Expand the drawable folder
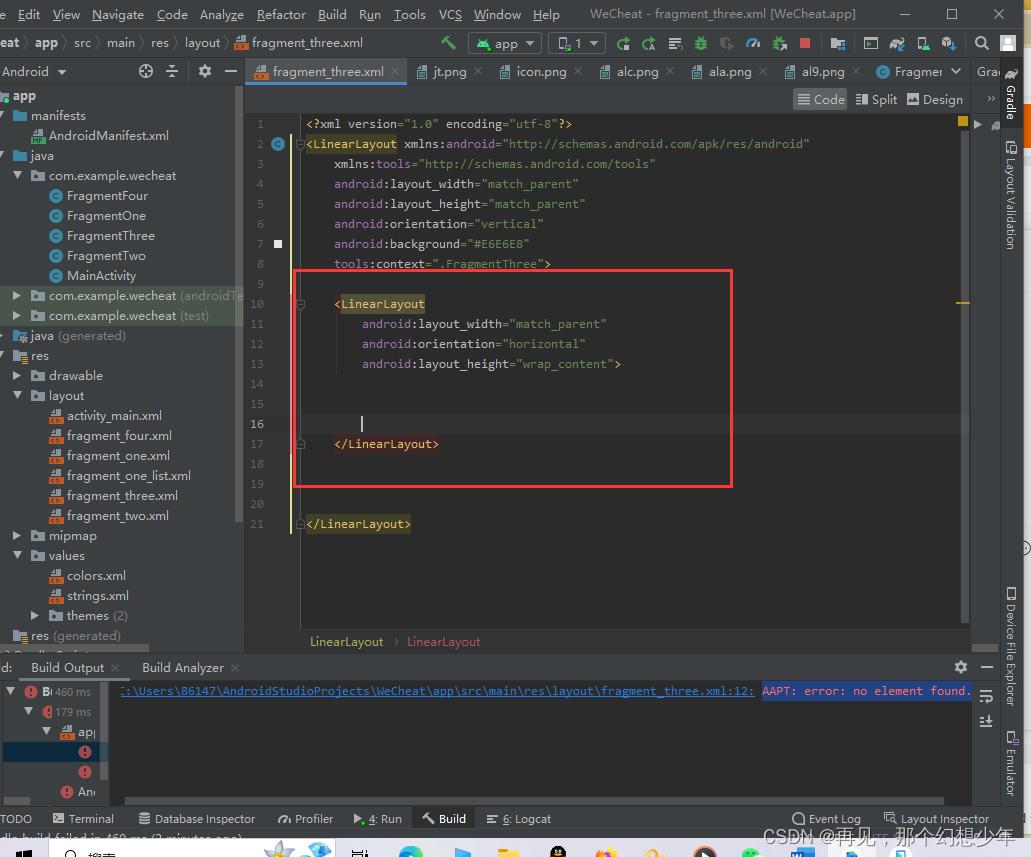The width and height of the screenshot is (1031, 857). [17, 375]
